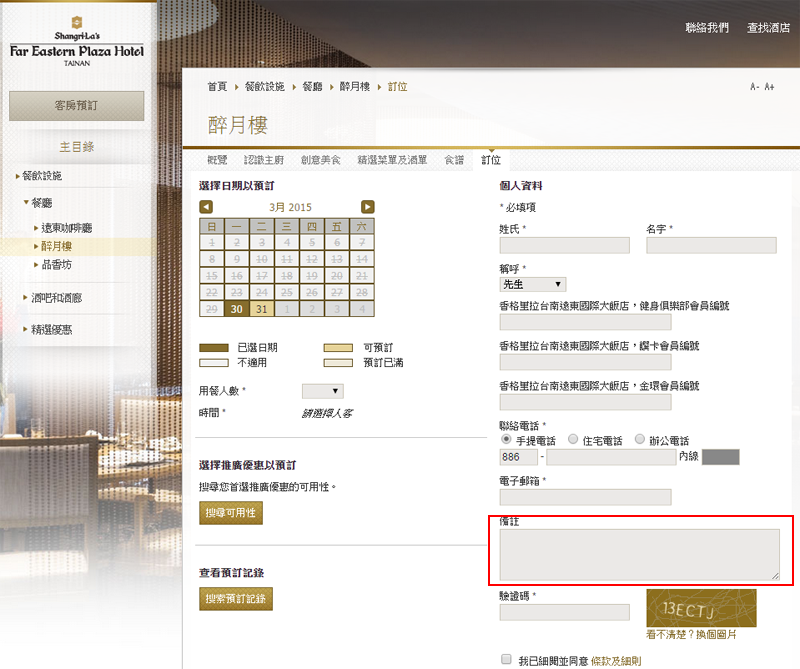
Task: Open the 用餐人數 guest count dropdown
Action: 322,391
